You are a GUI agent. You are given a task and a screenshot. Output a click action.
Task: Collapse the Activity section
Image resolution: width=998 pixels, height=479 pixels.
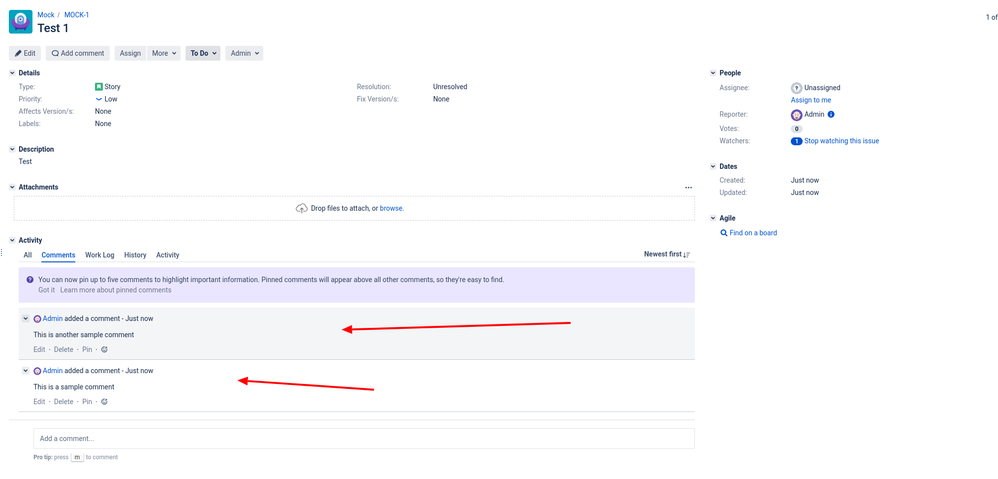click(x=13, y=240)
